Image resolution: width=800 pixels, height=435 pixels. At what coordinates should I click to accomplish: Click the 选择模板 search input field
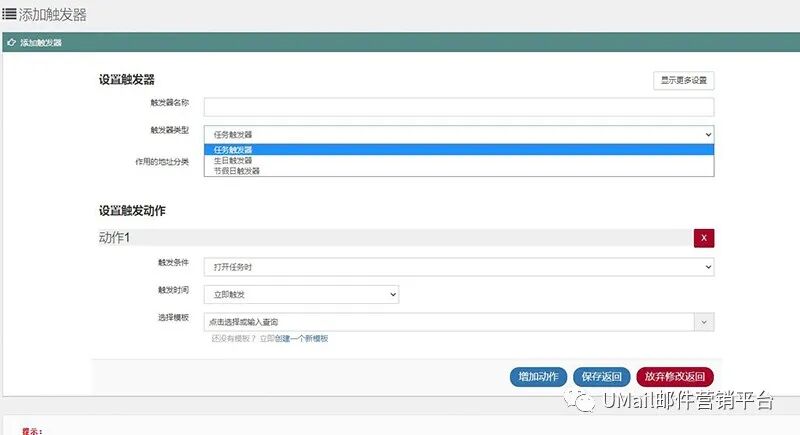tap(449, 322)
